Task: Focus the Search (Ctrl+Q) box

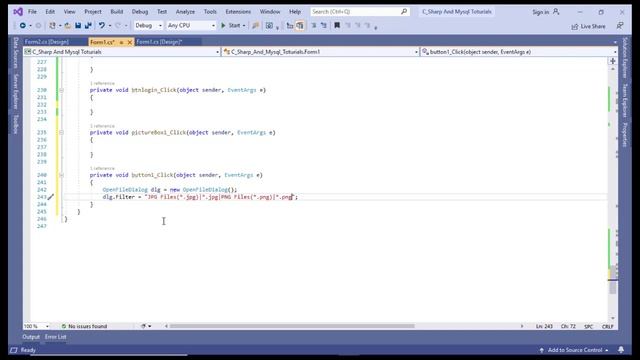Action: click(x=359, y=11)
